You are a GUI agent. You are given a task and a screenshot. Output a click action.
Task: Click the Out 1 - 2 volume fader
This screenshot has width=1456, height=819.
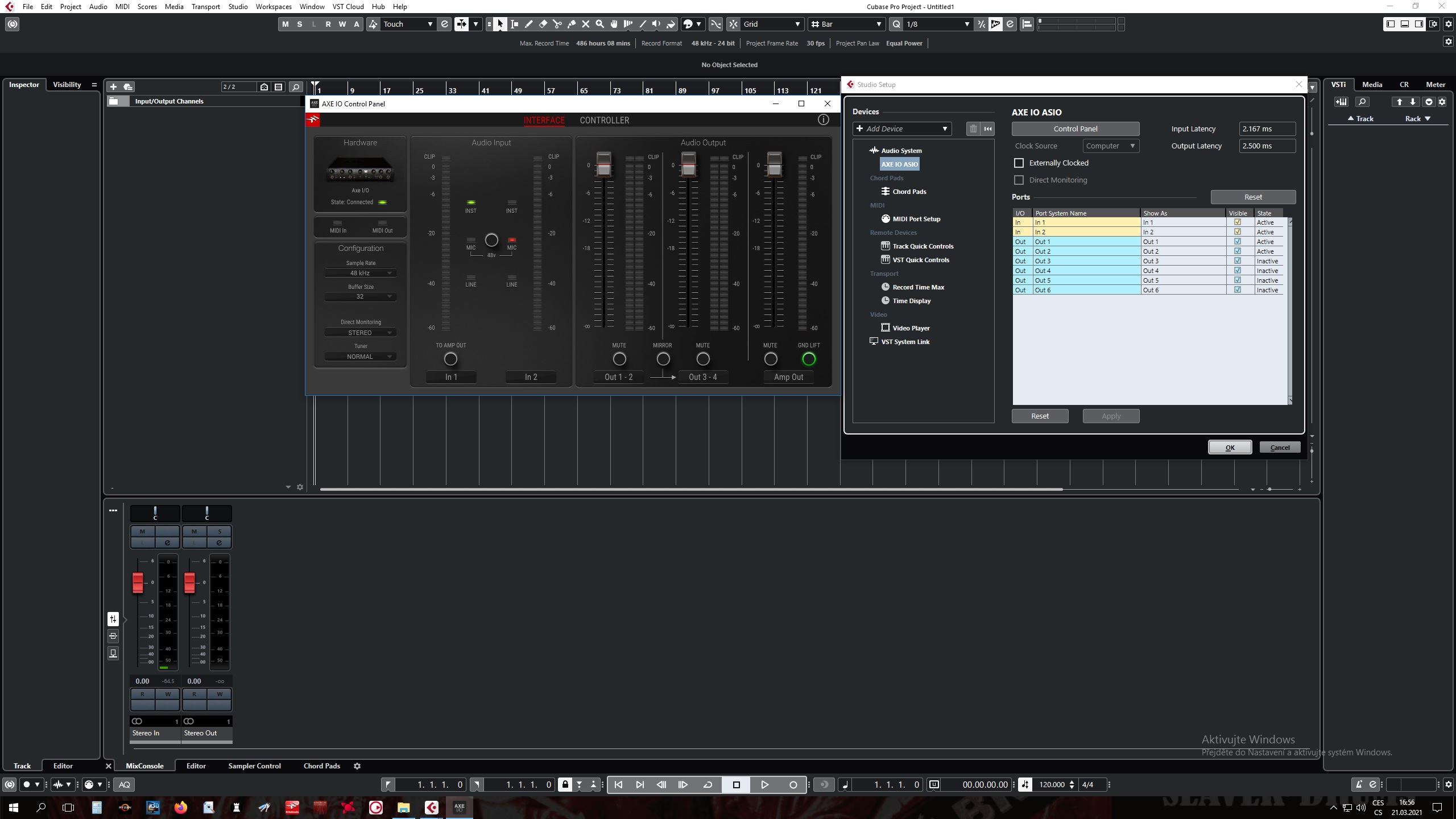click(x=603, y=164)
